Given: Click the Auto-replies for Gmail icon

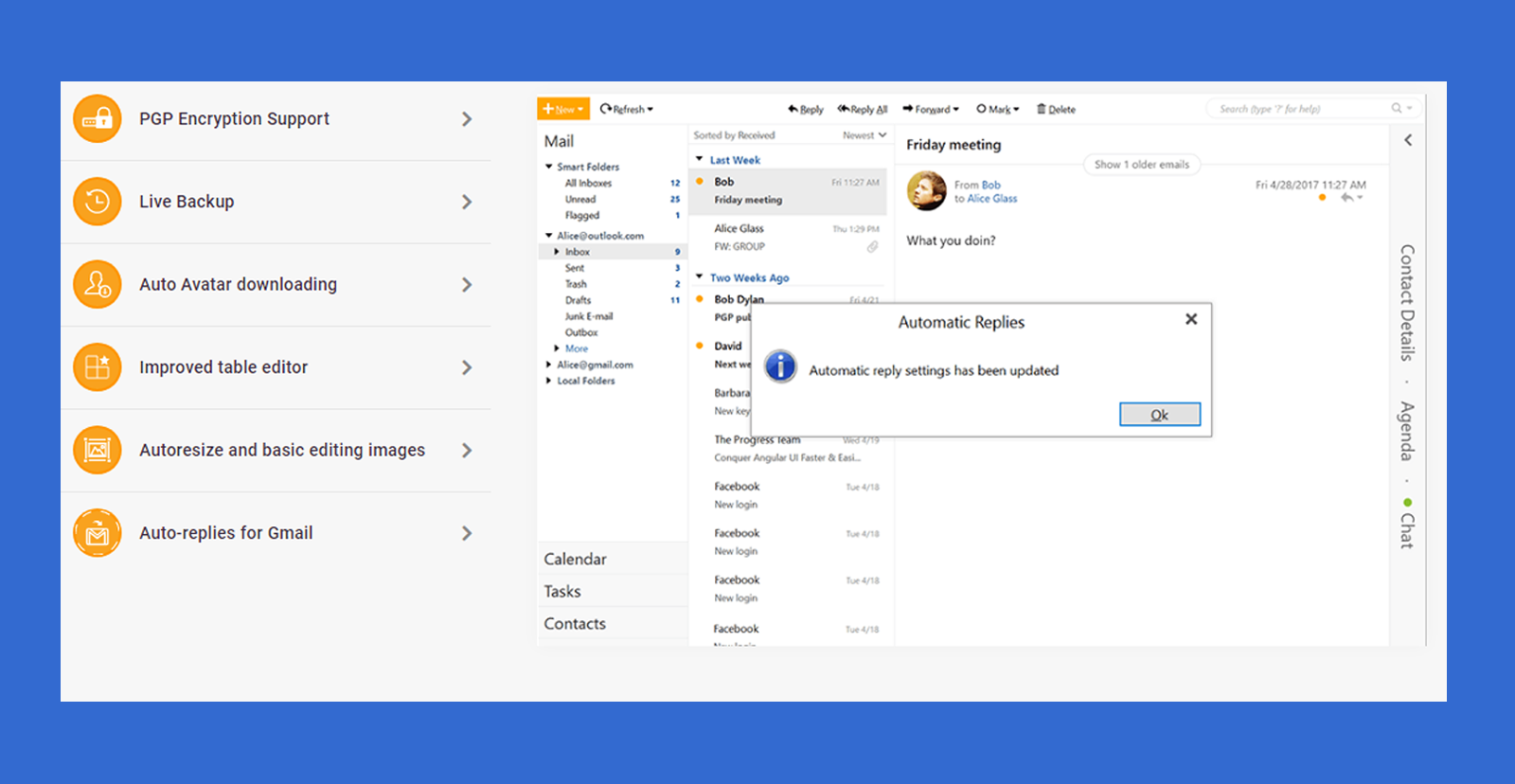Looking at the screenshot, I should (98, 533).
